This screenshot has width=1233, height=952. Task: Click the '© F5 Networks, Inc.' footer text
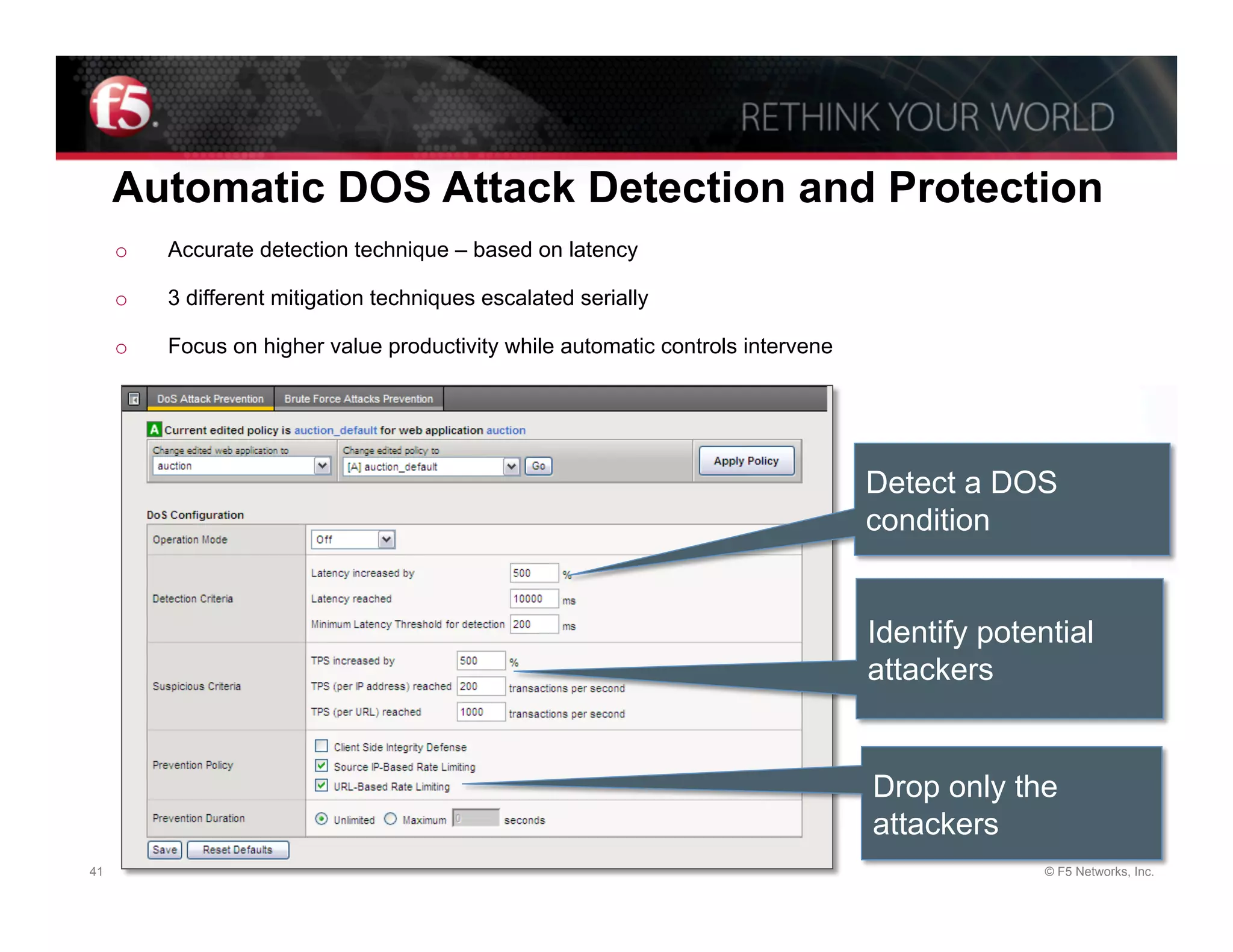[1099, 871]
